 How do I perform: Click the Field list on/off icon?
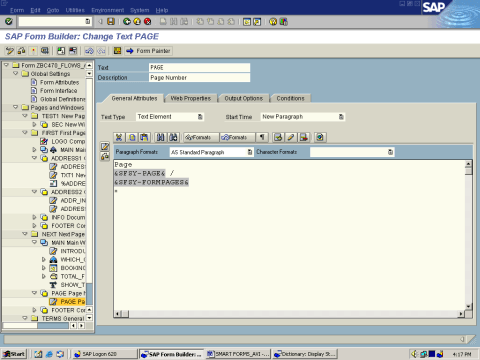tap(117, 51)
